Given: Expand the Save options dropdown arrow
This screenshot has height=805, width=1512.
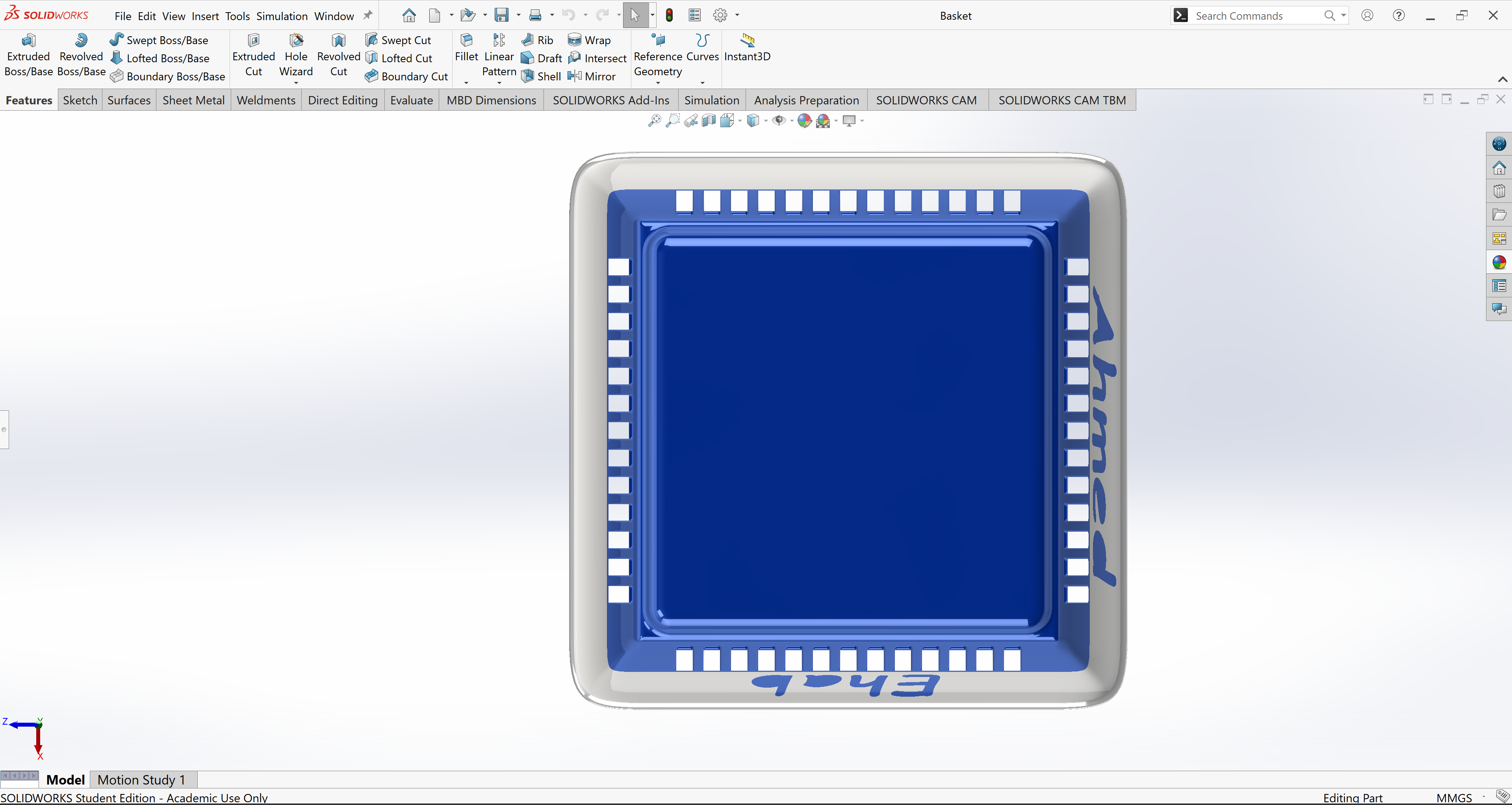Looking at the screenshot, I should tap(518, 15).
